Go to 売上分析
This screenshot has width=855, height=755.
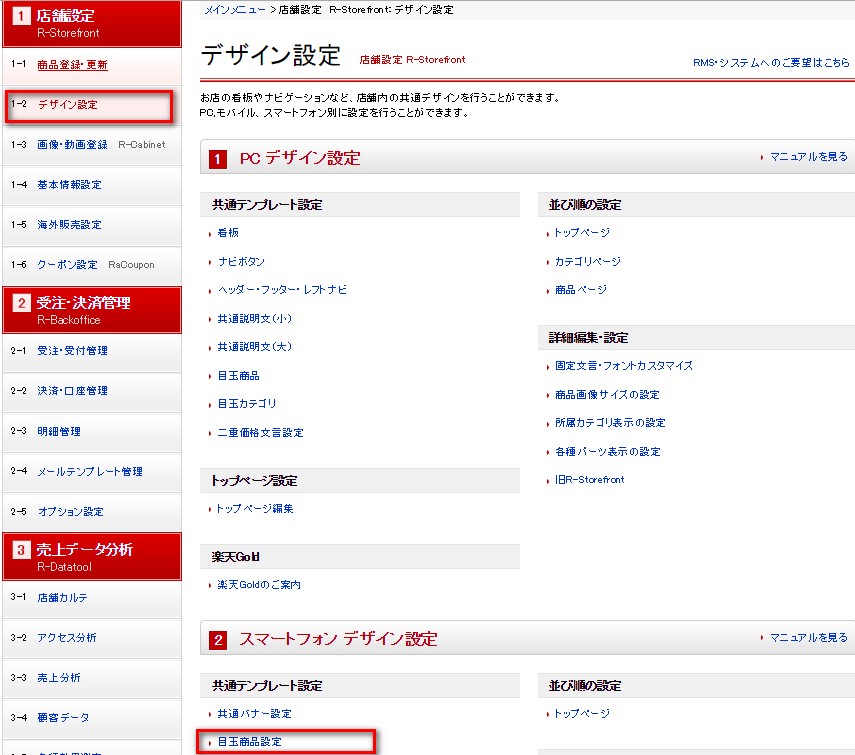coord(58,678)
